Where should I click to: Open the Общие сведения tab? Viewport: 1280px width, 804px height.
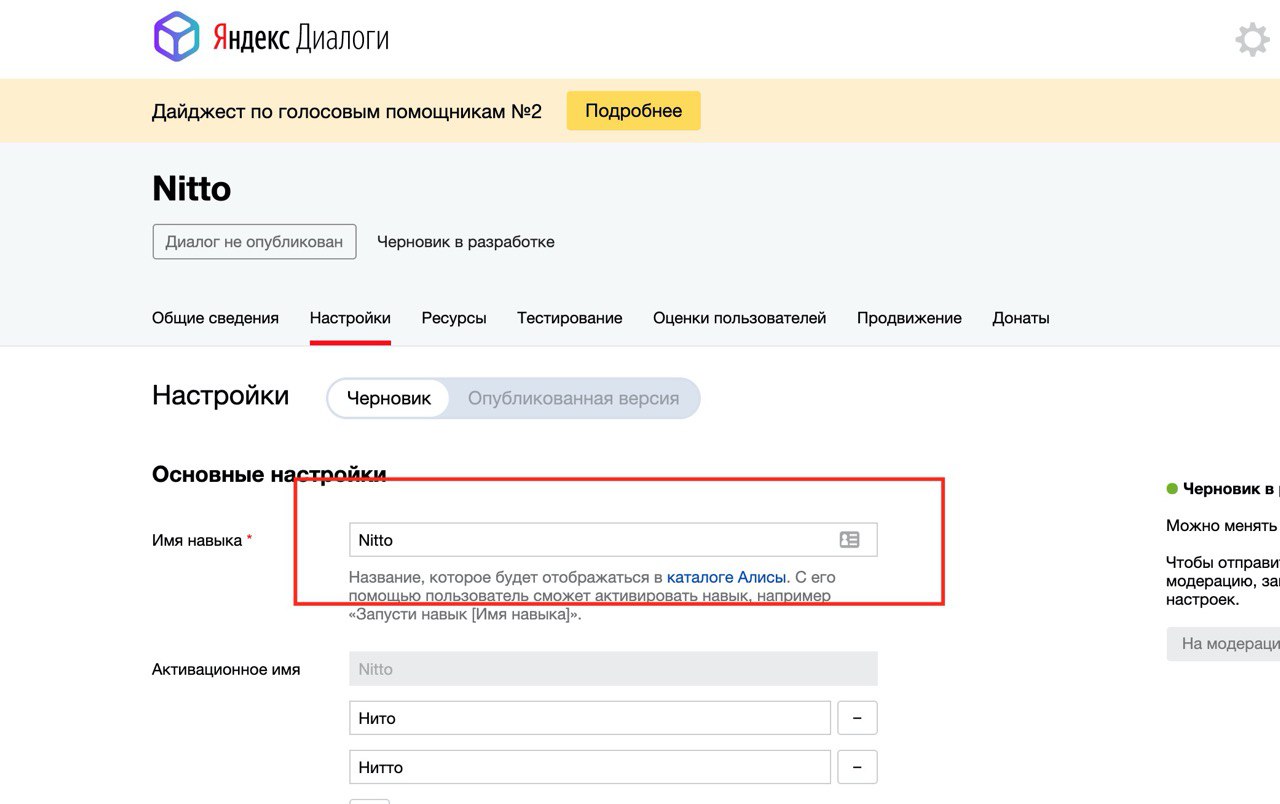pos(215,318)
